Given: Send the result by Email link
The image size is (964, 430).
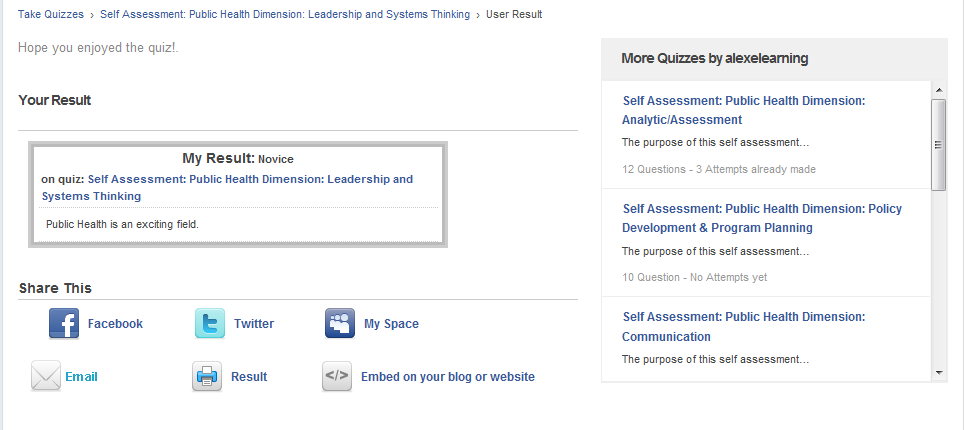Looking at the screenshot, I should (81, 376).
